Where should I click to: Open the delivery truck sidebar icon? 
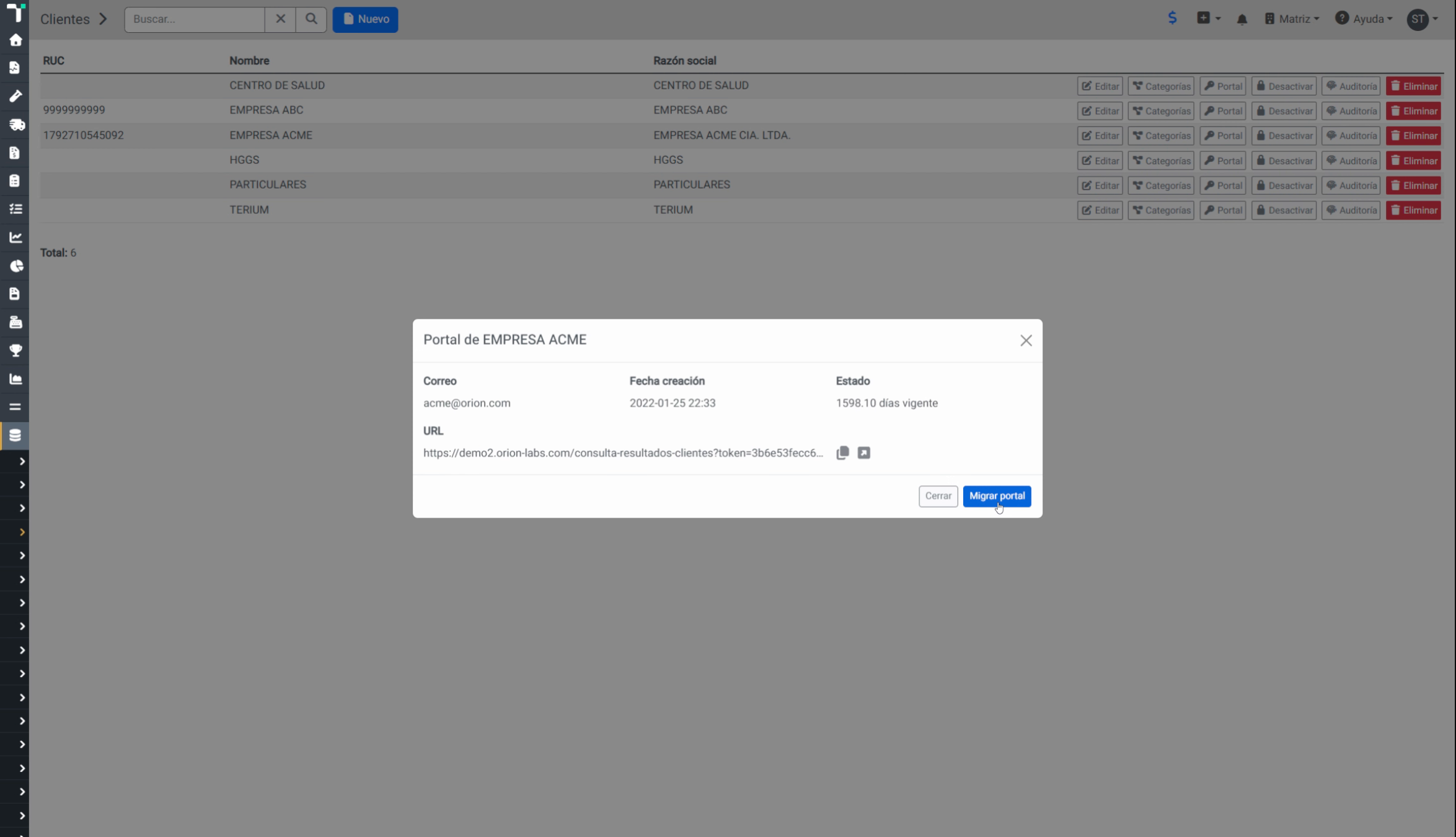click(16, 125)
